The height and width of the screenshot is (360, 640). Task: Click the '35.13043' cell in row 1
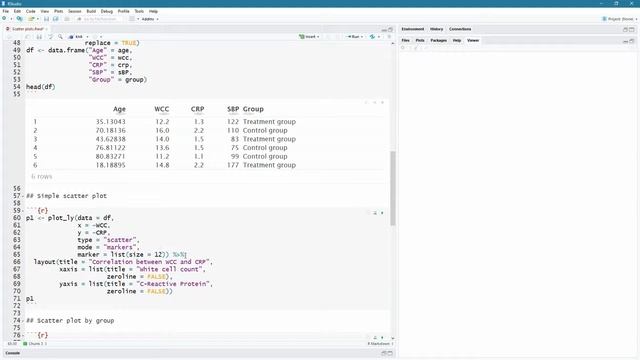coord(111,122)
